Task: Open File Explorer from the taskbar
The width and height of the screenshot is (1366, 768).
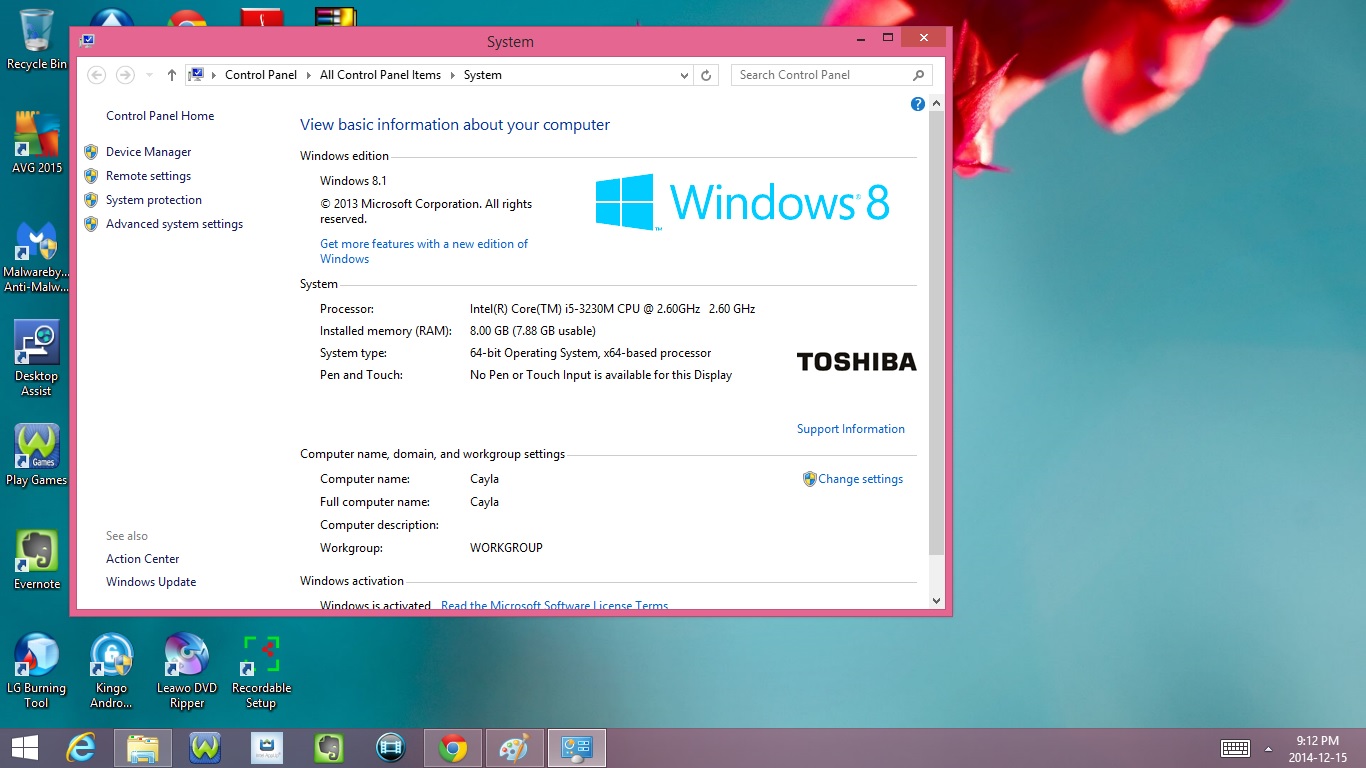Action: [x=143, y=748]
